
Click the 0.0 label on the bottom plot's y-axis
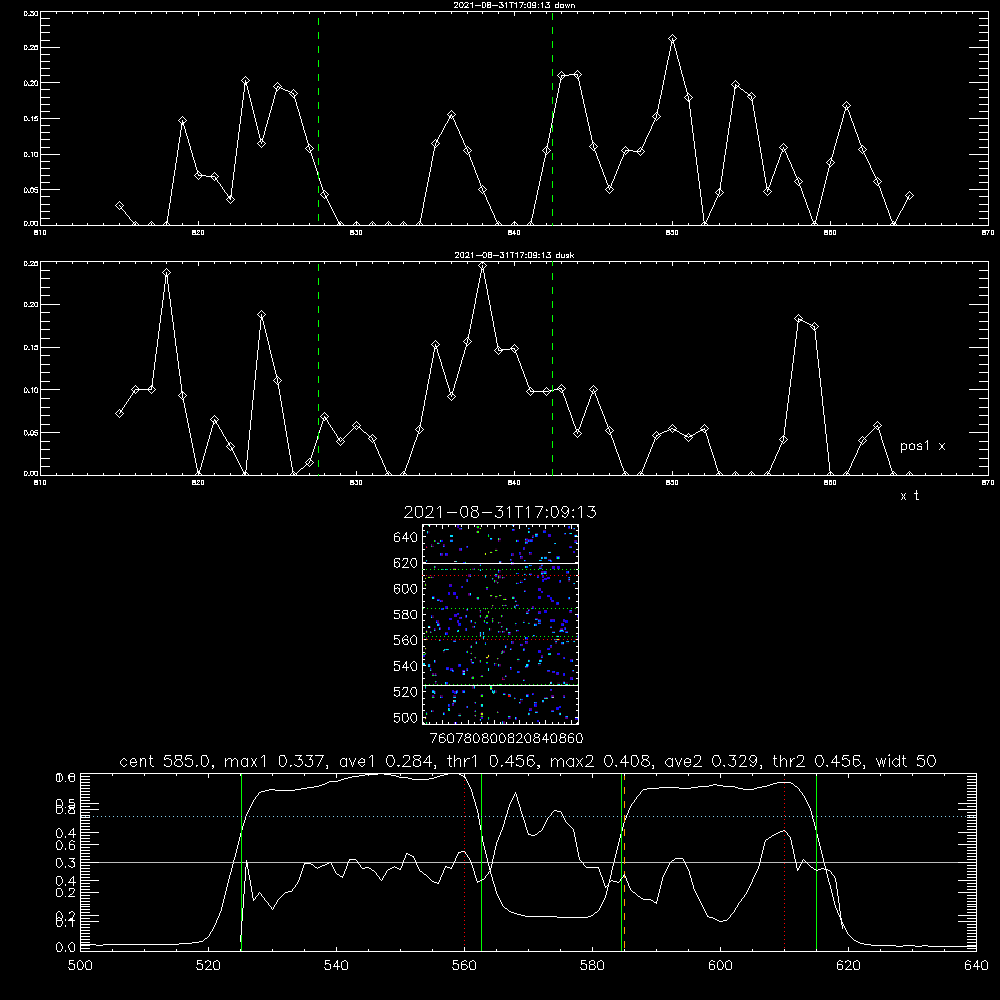point(66,947)
